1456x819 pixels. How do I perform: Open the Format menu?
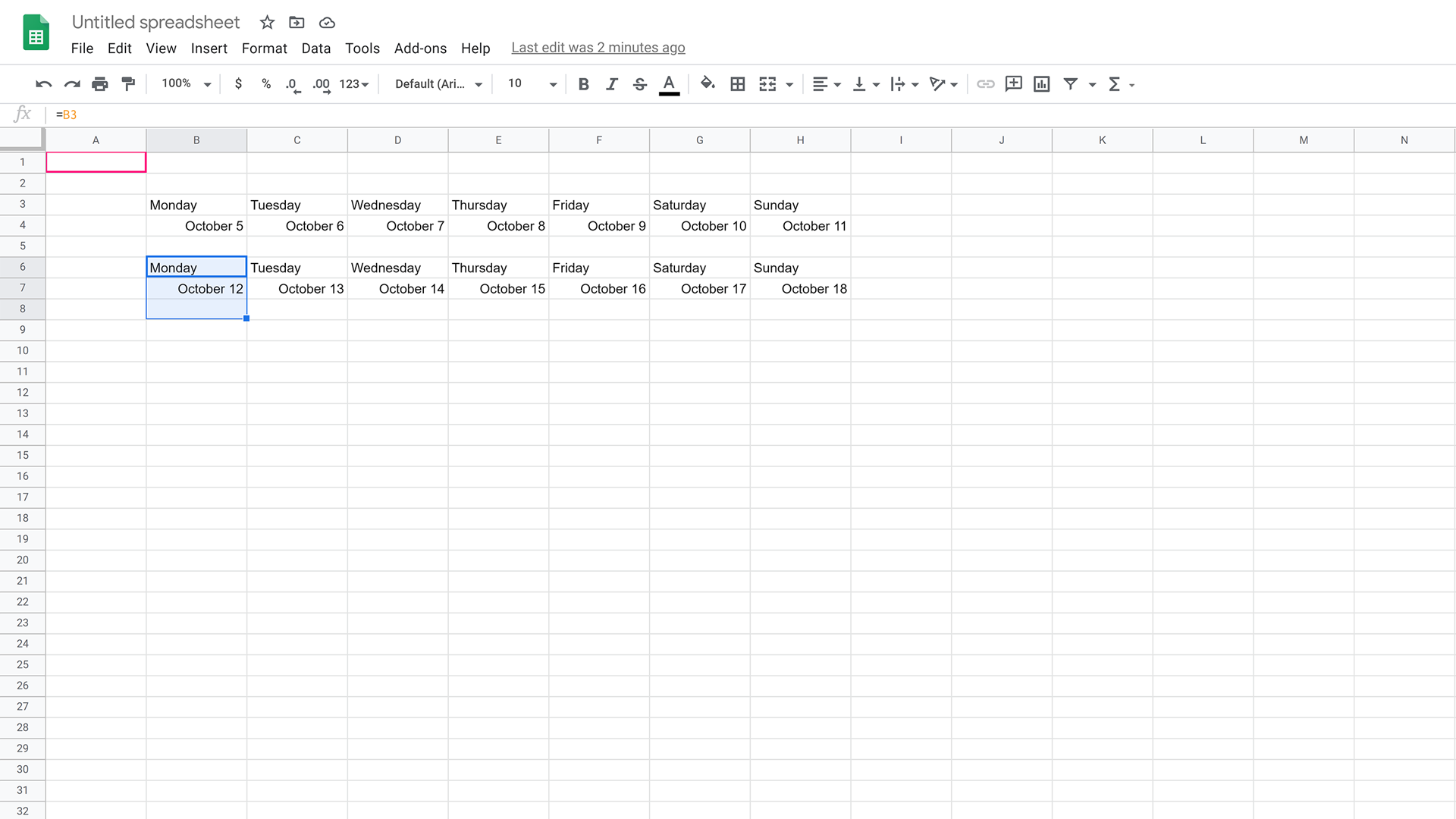click(x=264, y=48)
